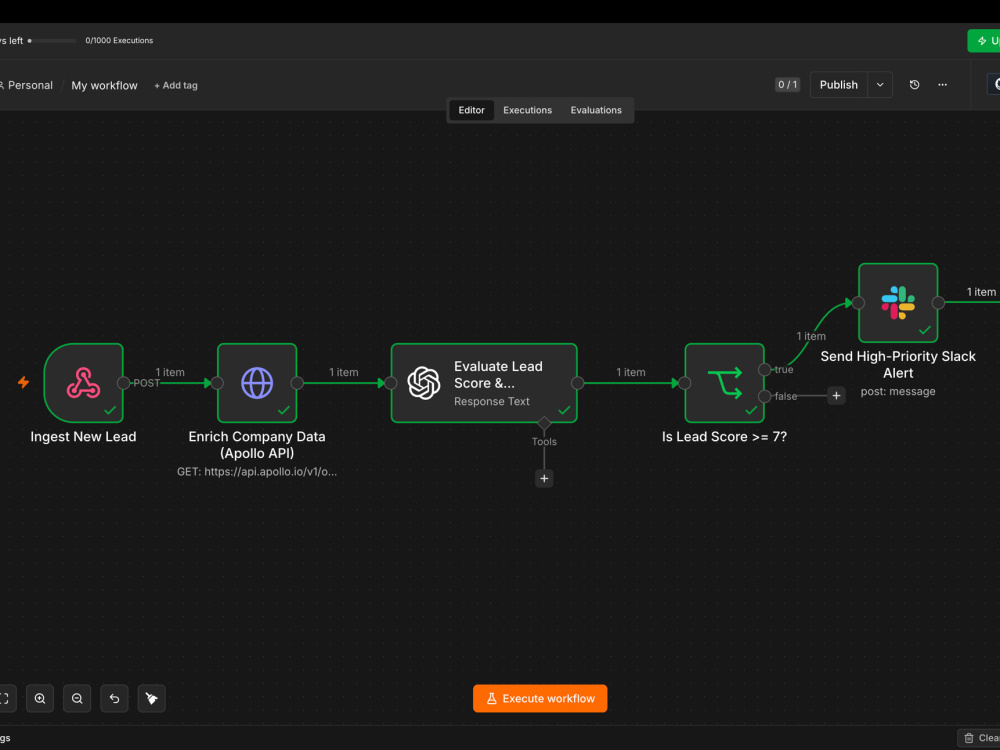Click the Clear button with trash icon
Image resolution: width=1000 pixels, height=750 pixels.
(979, 738)
